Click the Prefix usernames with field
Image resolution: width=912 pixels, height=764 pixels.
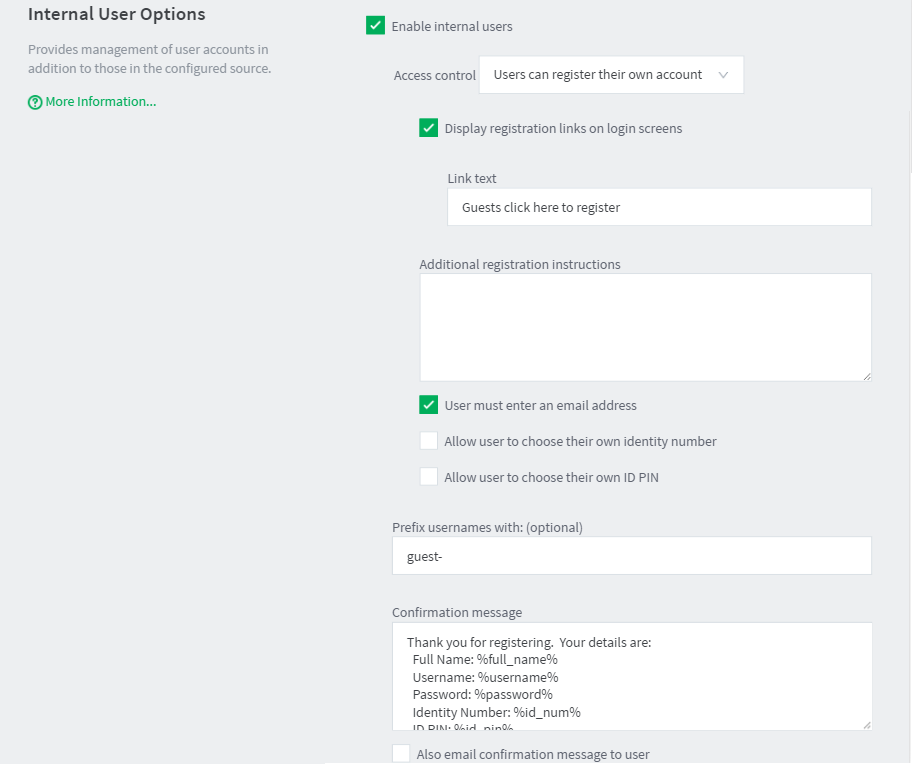tap(632, 556)
